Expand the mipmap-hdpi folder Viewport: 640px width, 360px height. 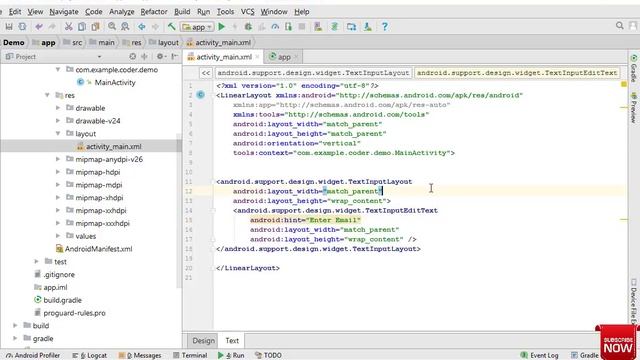(58, 172)
